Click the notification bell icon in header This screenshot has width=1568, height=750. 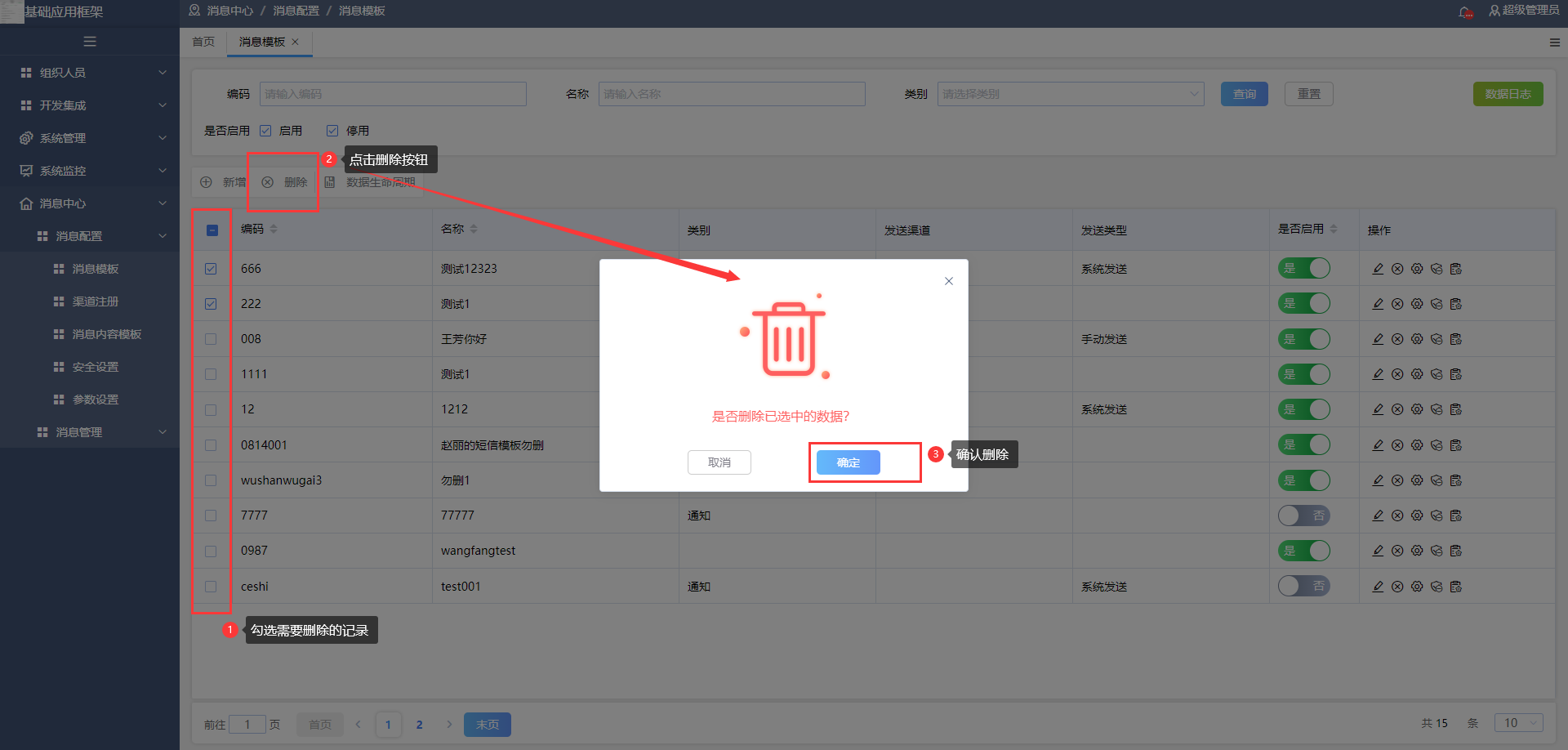(1466, 11)
